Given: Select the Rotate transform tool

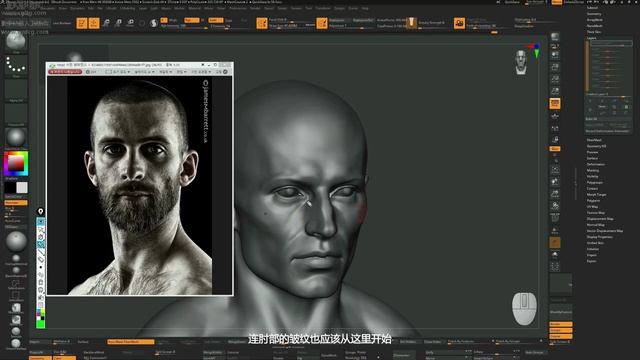Looking at the screenshot, I should tap(130, 23).
